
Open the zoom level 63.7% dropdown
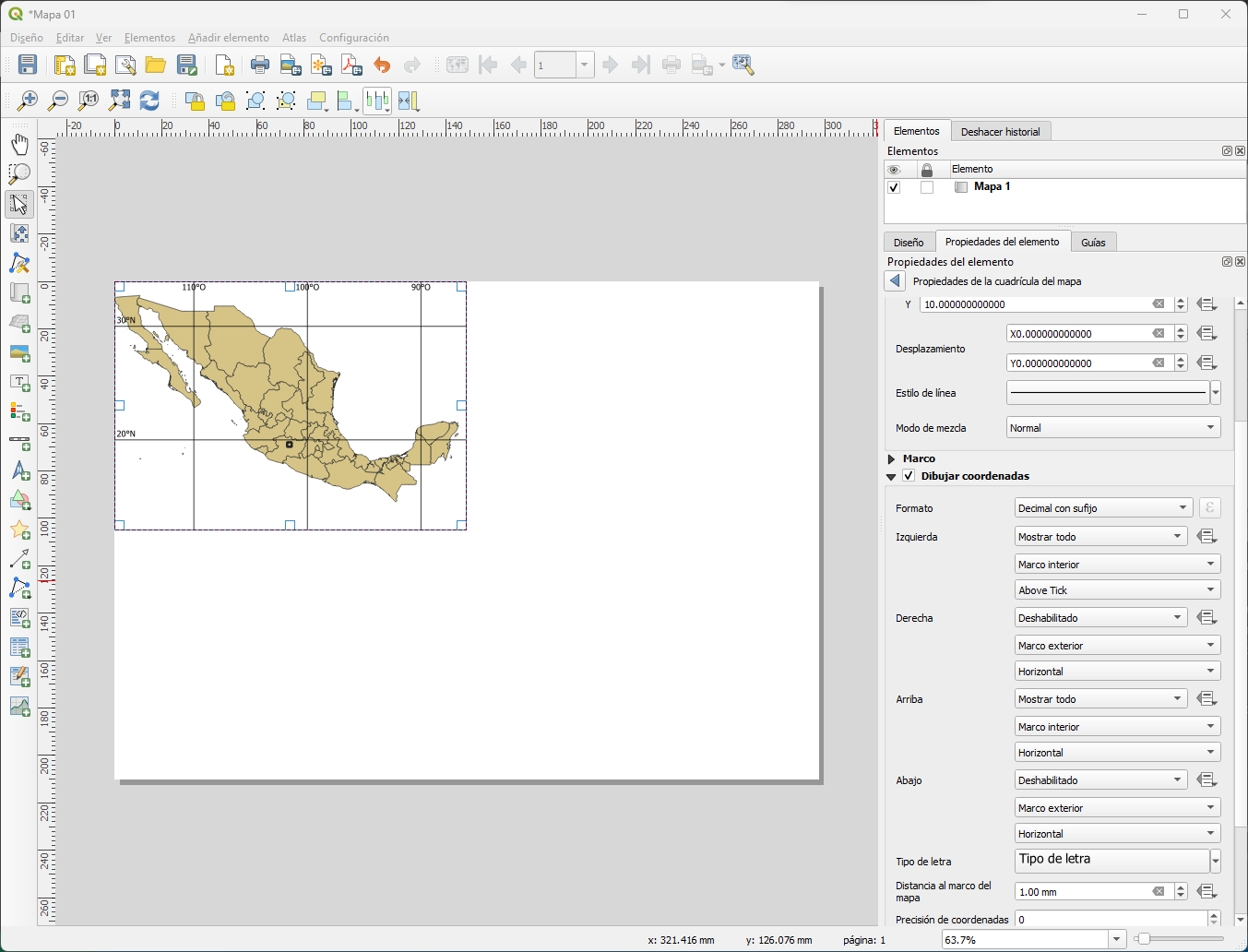(x=1117, y=940)
